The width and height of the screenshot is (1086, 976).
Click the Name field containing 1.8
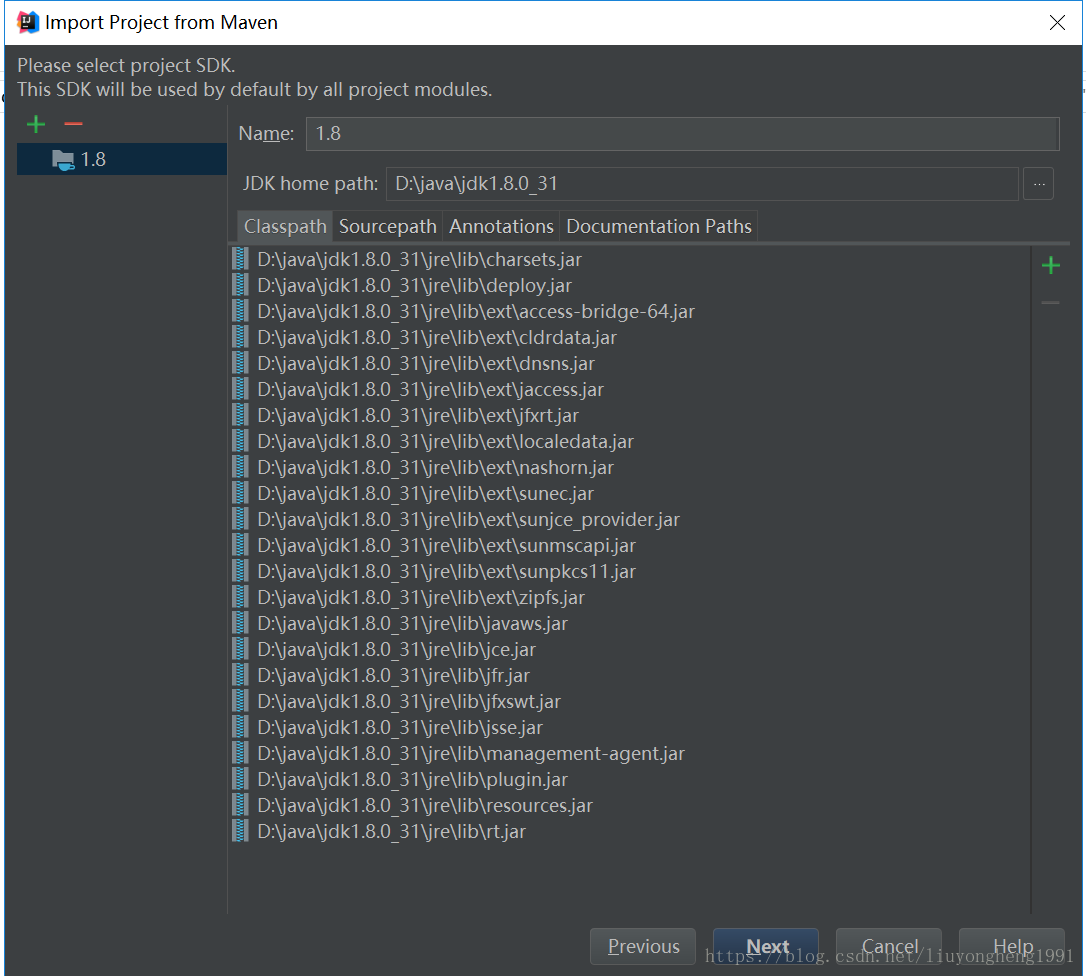click(682, 134)
